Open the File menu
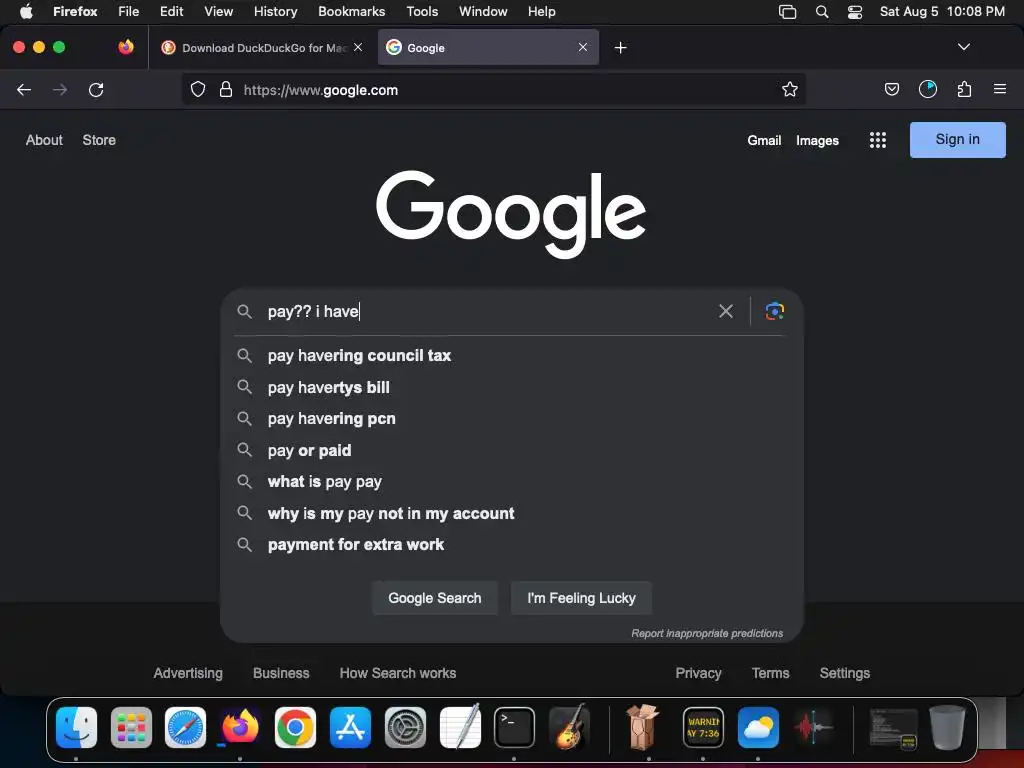This screenshot has height=768, width=1024. 129,11
